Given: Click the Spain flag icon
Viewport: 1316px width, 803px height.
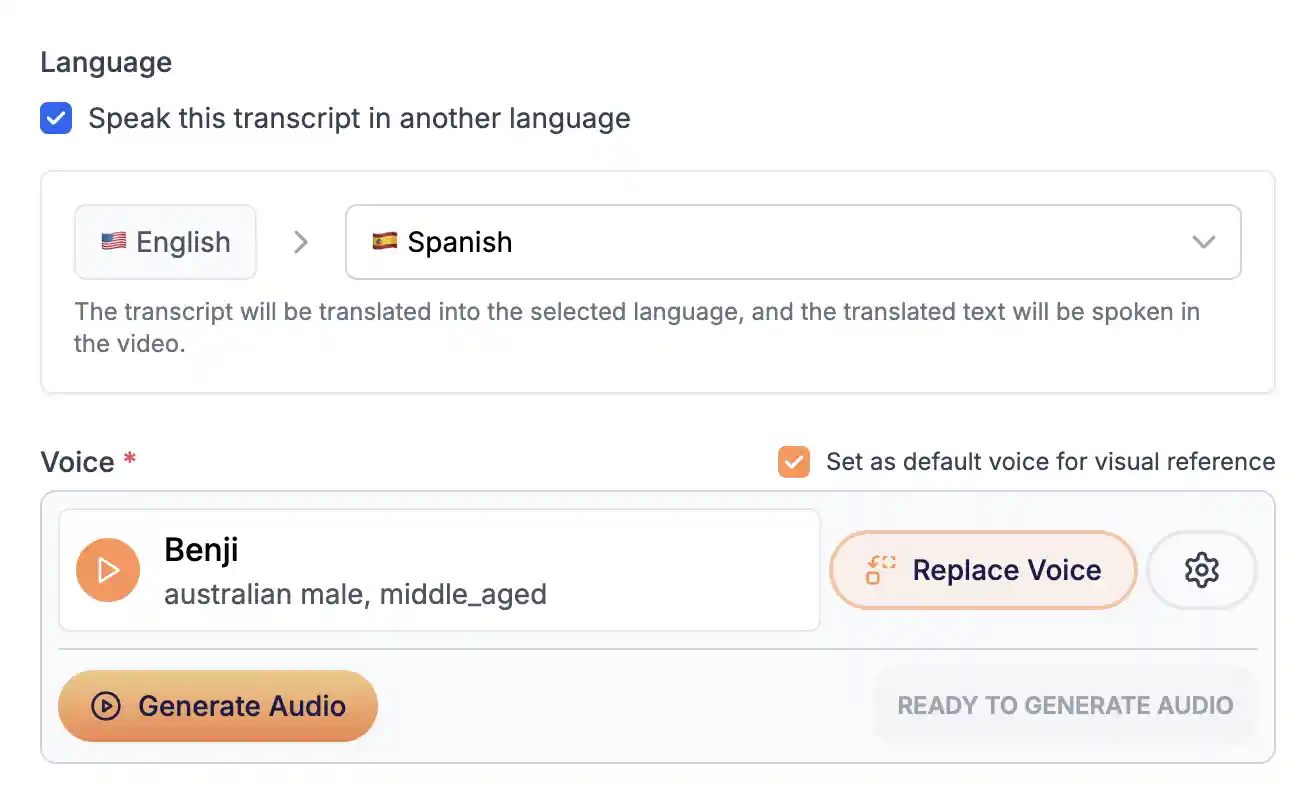Looking at the screenshot, I should [384, 242].
